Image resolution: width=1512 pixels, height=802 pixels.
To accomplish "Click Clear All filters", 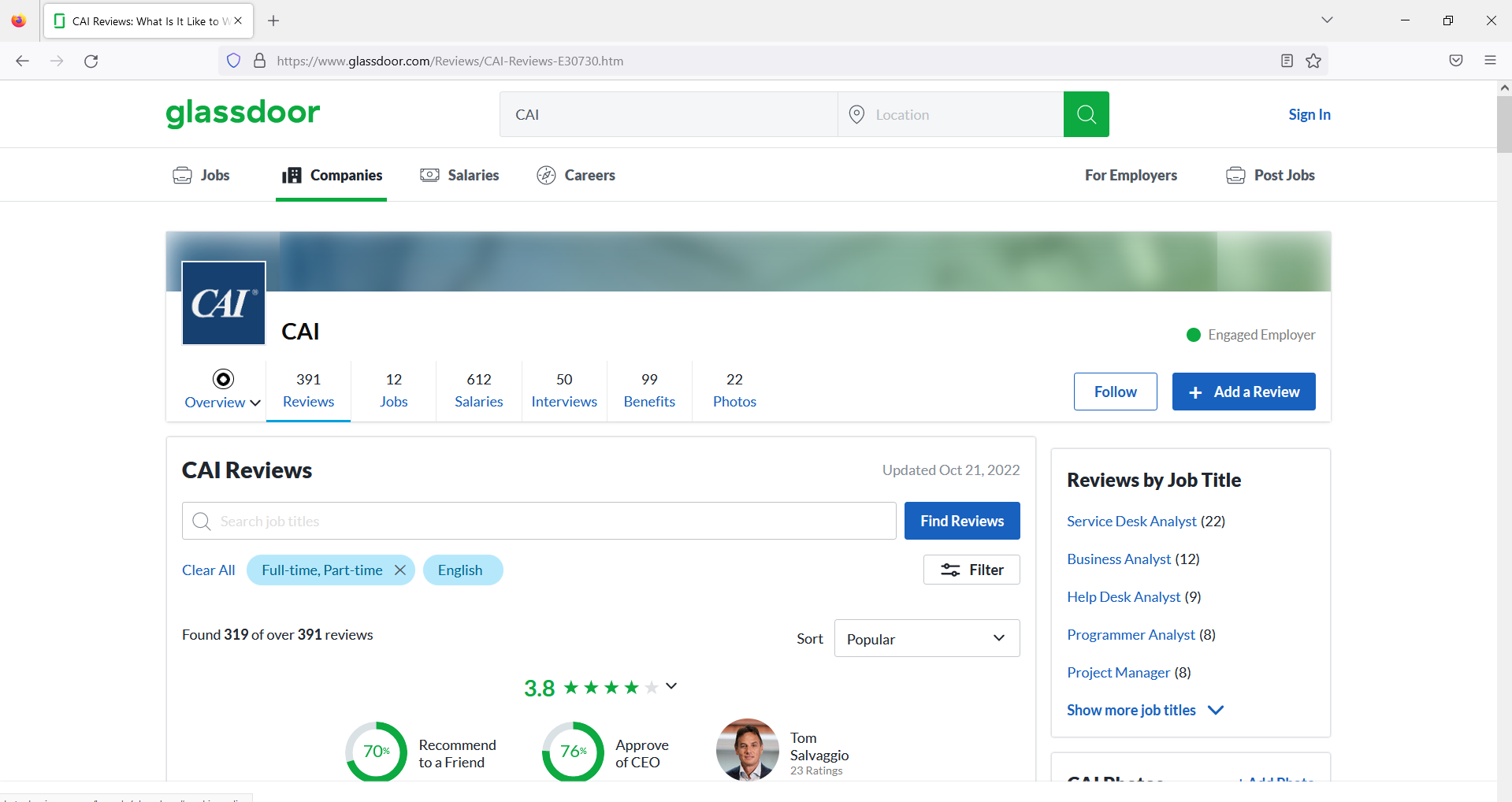I will coord(208,570).
